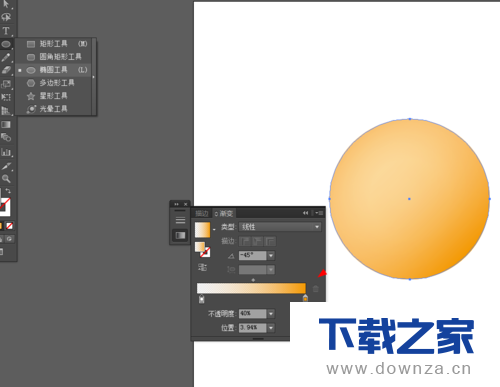
Task: Click the angle field showing -45°
Action: pyautogui.click(x=253, y=255)
